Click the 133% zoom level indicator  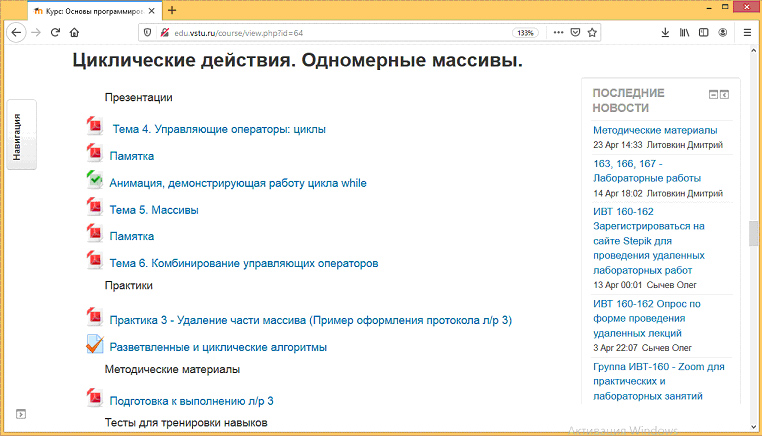point(524,32)
